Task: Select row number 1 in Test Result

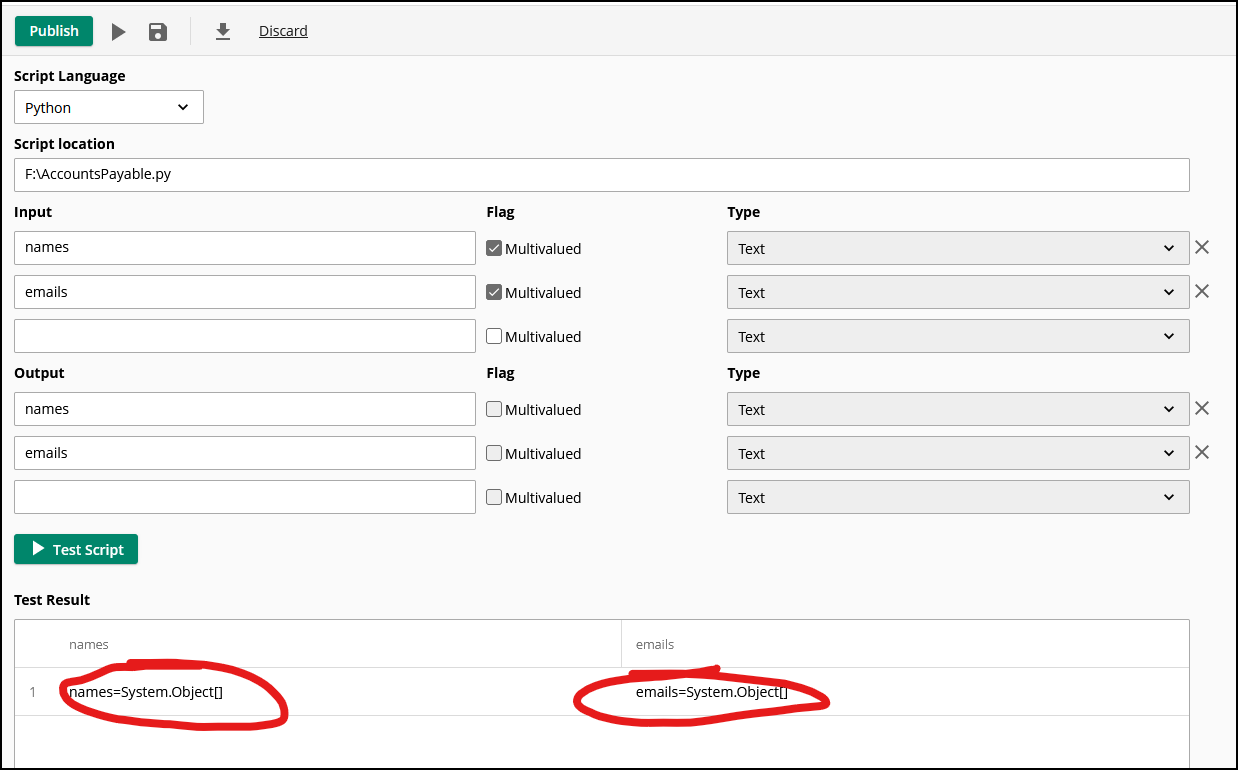Action: tap(33, 692)
